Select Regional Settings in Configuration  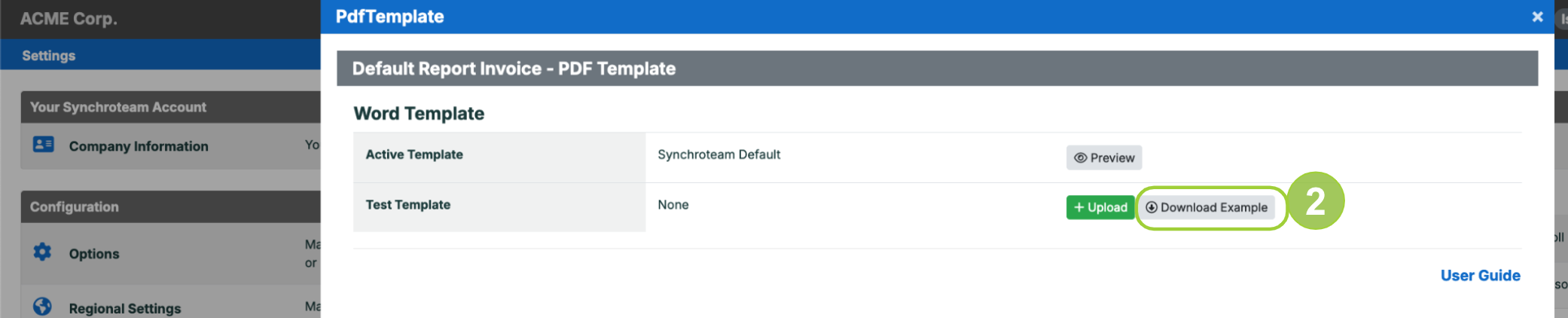tap(125, 308)
